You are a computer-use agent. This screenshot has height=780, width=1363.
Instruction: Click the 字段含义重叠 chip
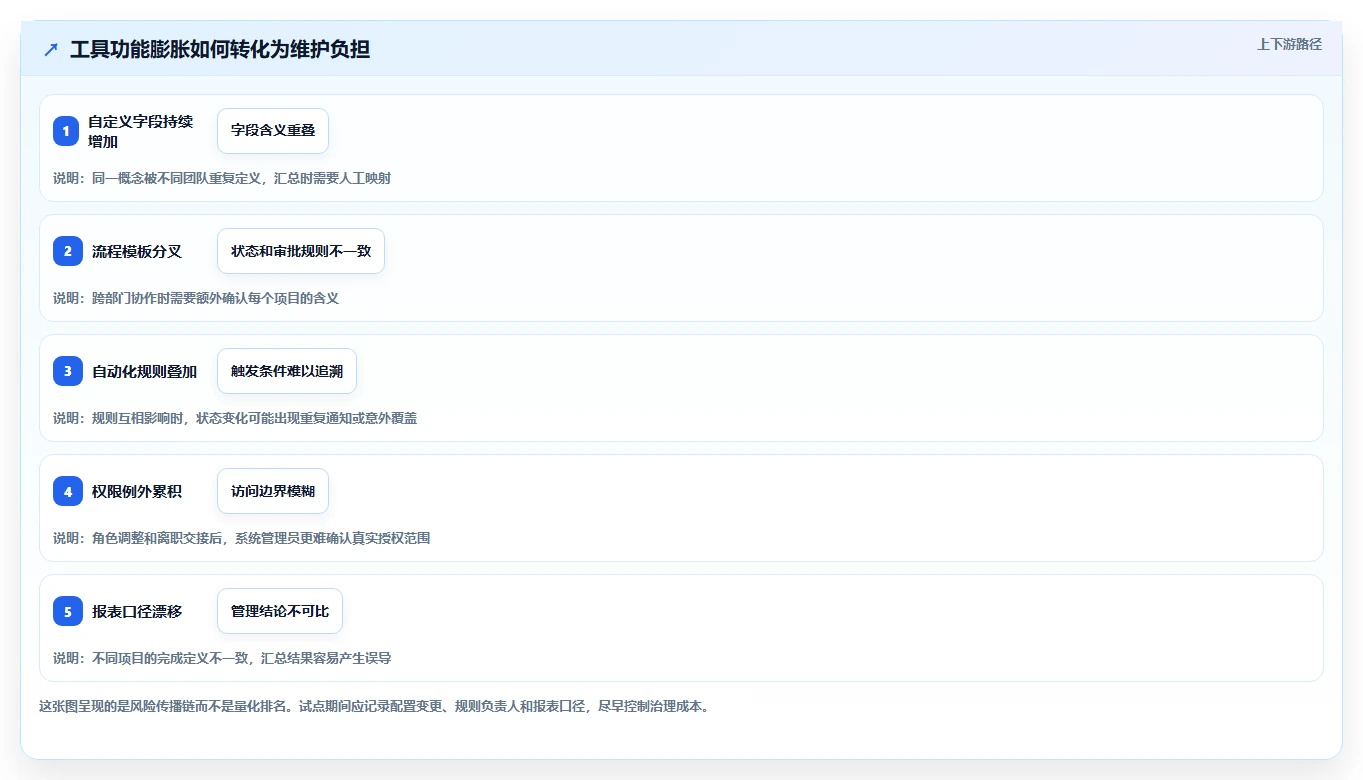point(273,131)
